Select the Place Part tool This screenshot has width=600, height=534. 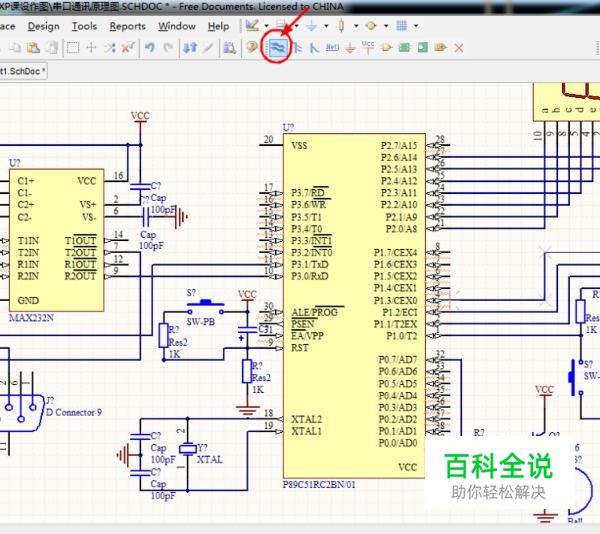386,48
